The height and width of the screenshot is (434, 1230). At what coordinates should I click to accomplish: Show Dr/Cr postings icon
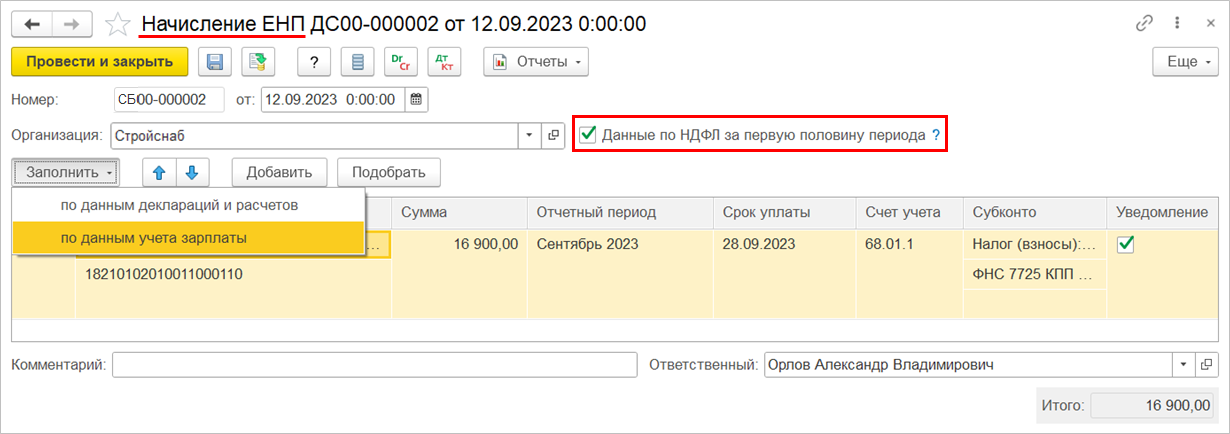tap(401, 62)
